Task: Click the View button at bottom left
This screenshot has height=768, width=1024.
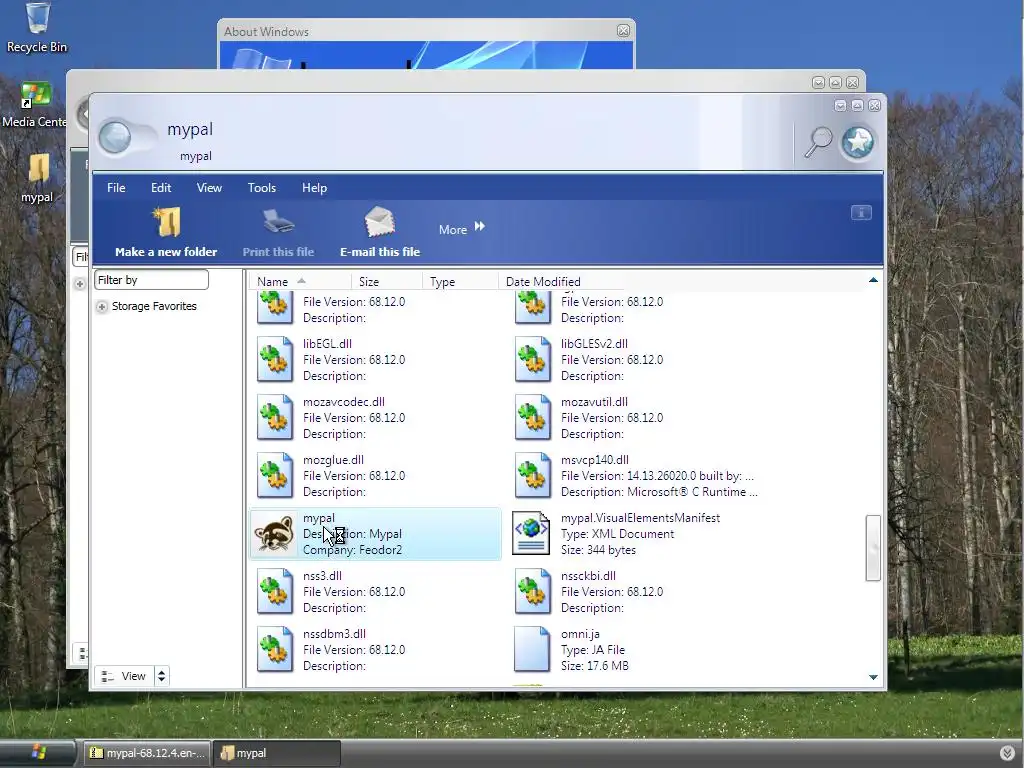Action: [x=124, y=676]
